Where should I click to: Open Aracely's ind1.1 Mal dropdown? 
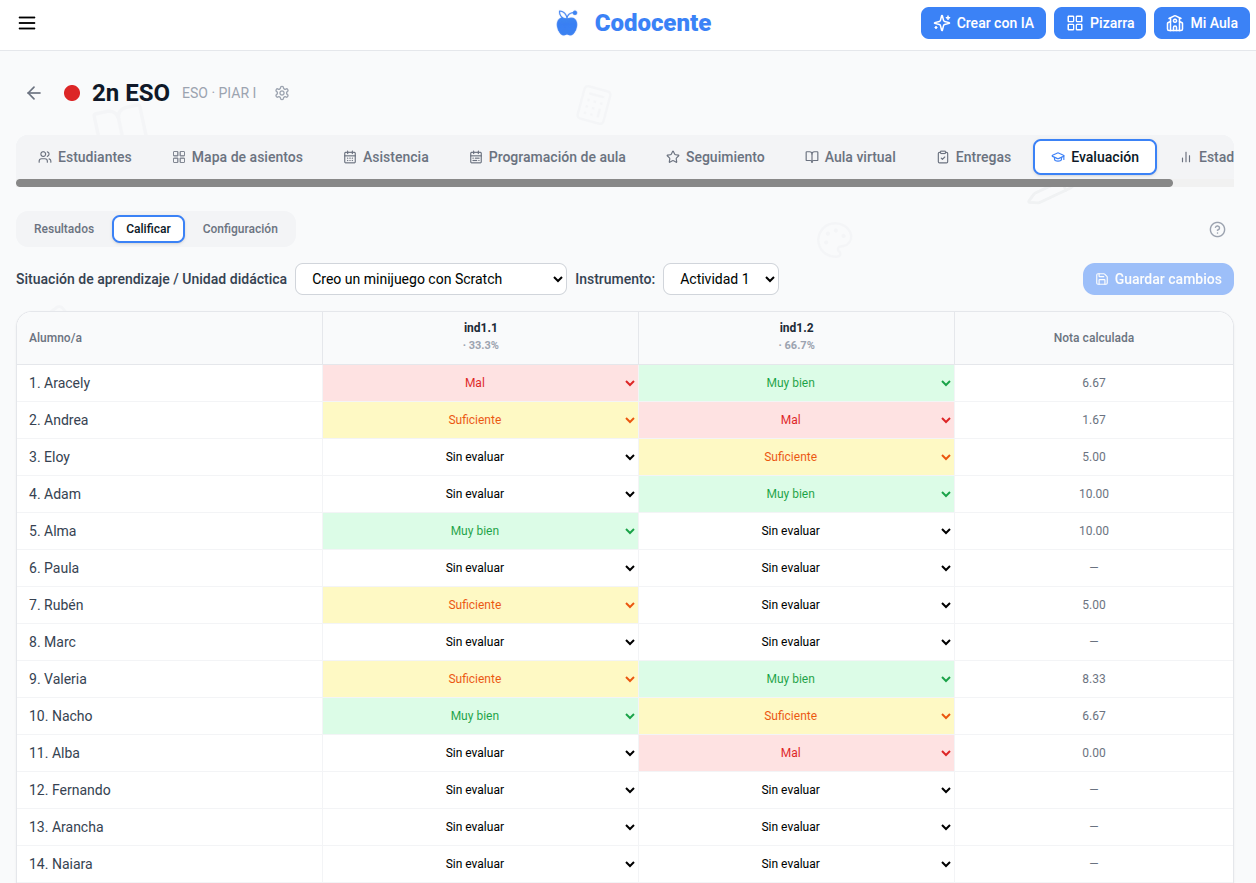coord(480,383)
